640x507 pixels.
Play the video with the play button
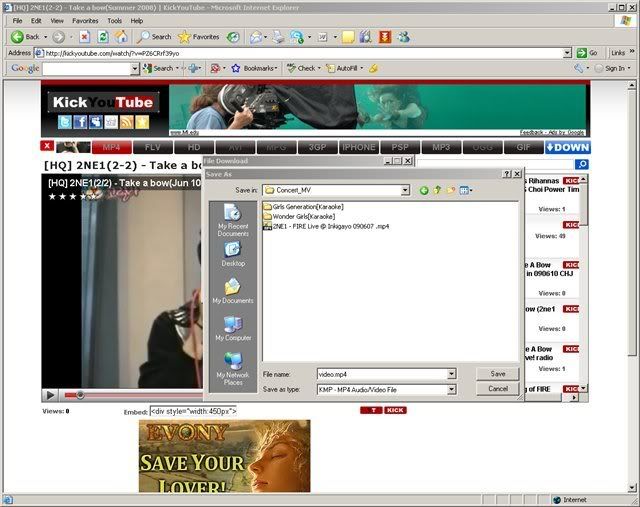(x=50, y=395)
